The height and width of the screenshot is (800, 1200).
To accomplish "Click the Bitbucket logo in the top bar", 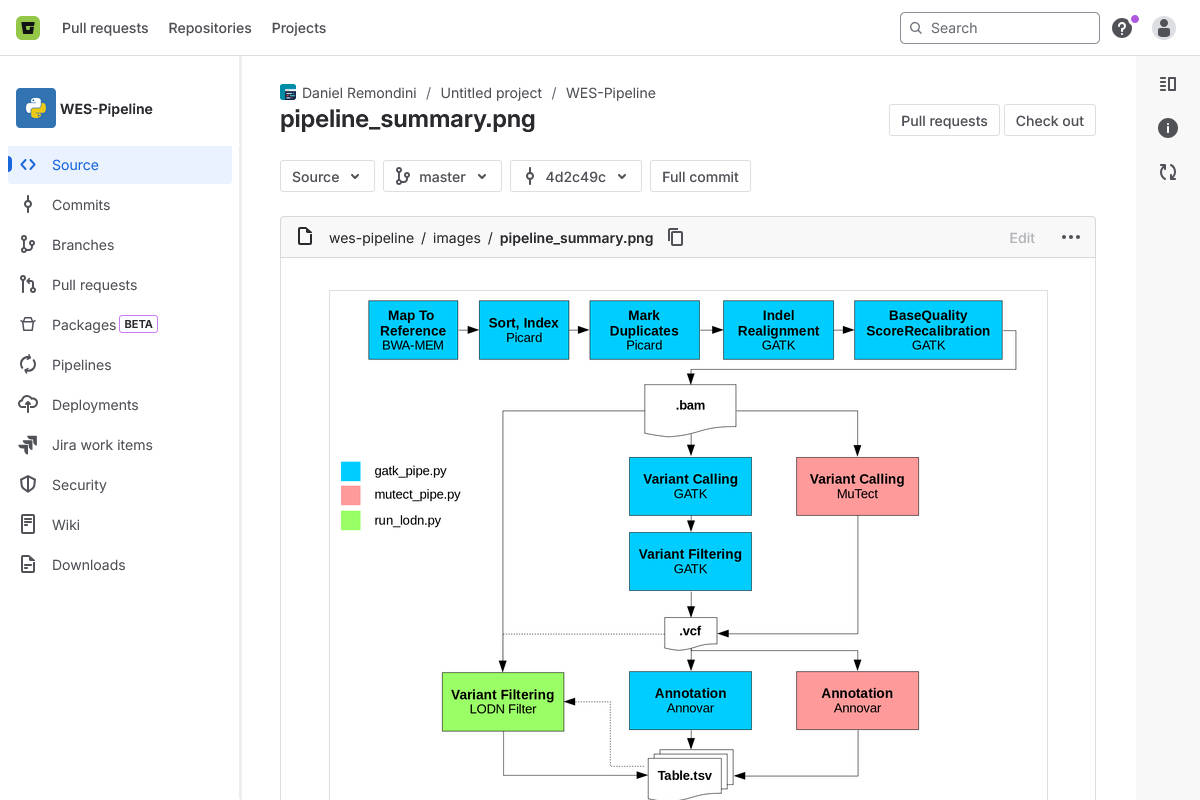I will [x=26, y=27].
